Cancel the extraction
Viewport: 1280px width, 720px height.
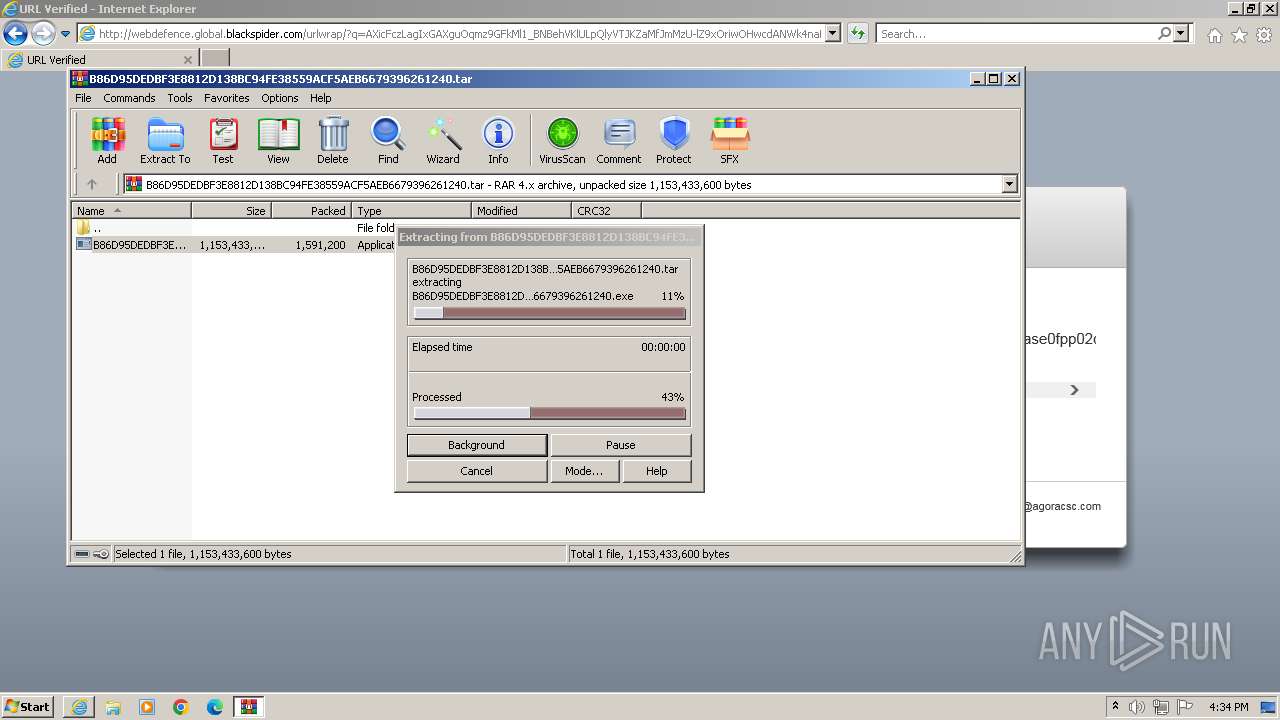477,471
